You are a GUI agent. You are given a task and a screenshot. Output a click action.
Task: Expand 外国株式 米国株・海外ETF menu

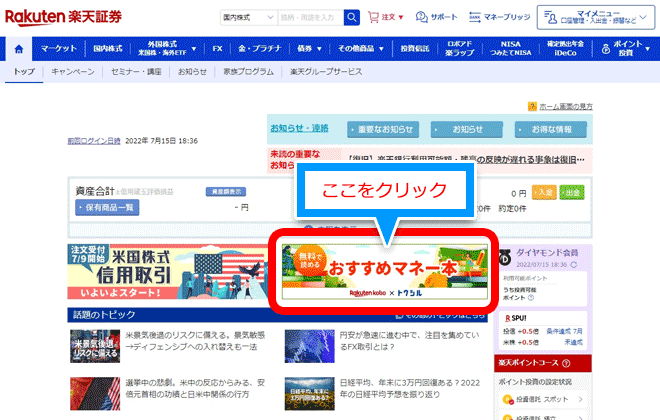(167, 49)
